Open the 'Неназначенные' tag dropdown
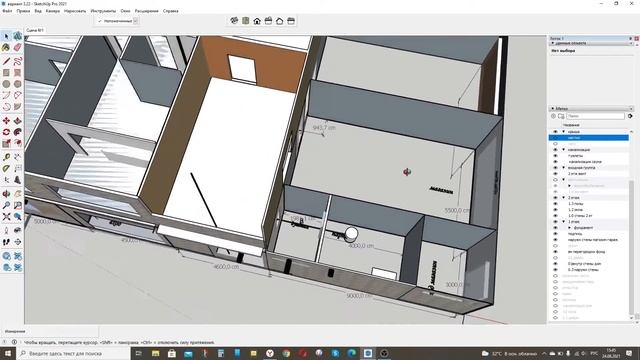This screenshot has height=360, width=640. point(136,21)
